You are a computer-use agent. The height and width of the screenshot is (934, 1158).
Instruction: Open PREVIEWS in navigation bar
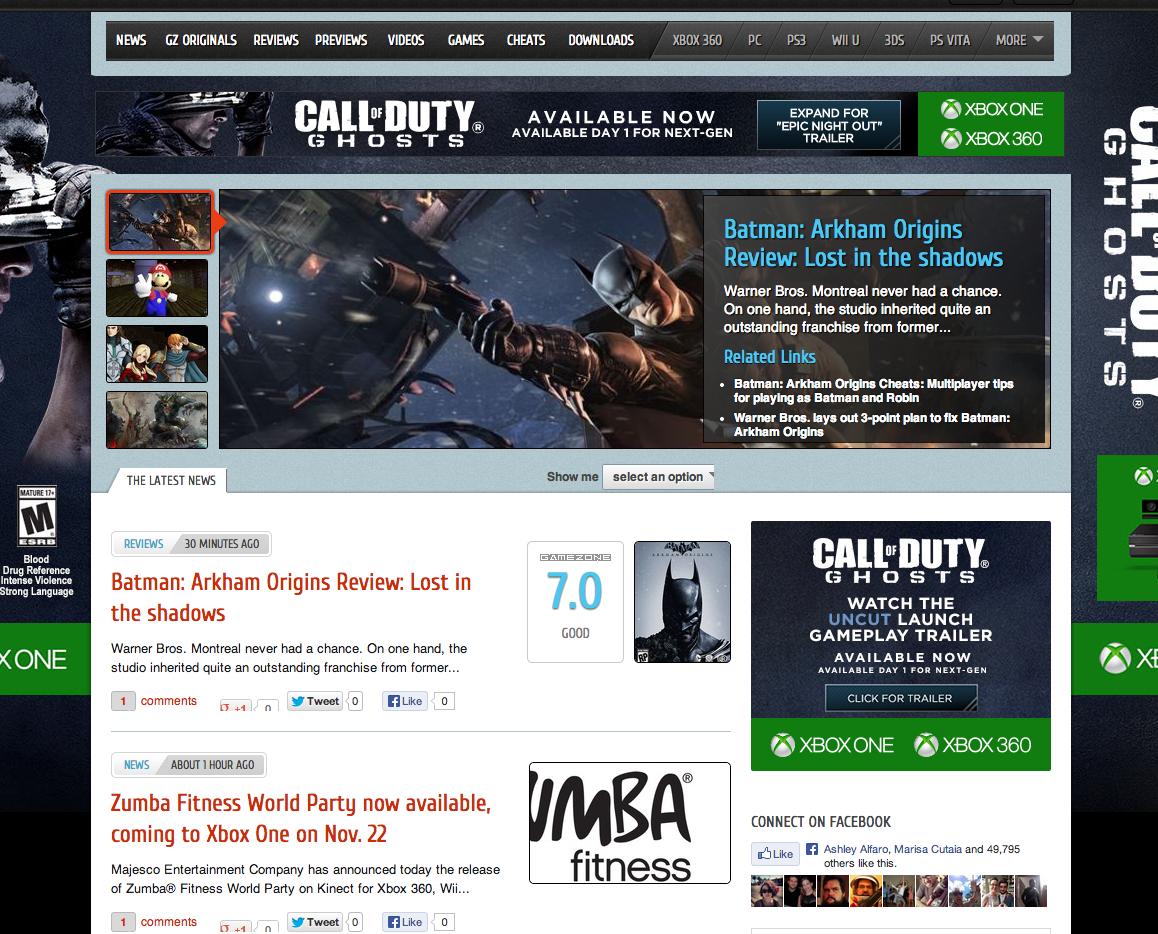340,40
